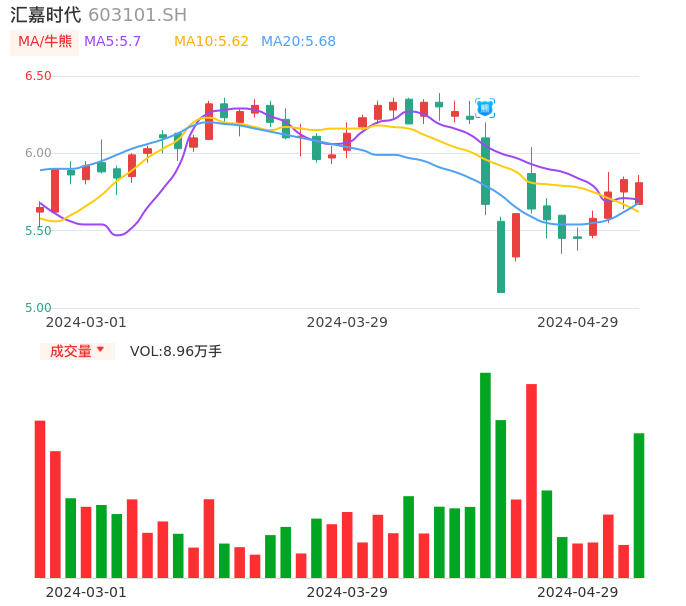This screenshot has height=606, width=686.
Task: Click the 2024-03-01 date label under price chart
Action: point(86,322)
